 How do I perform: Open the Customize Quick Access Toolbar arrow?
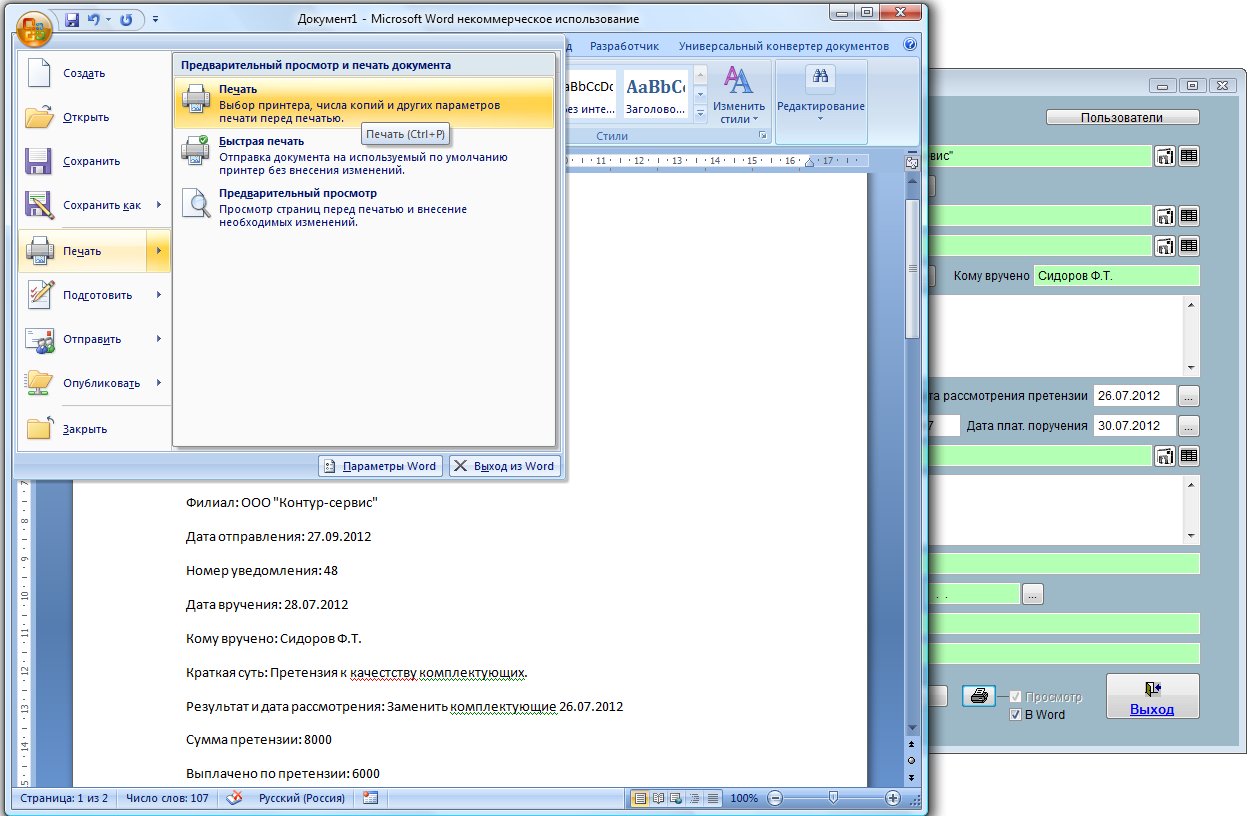[x=157, y=19]
